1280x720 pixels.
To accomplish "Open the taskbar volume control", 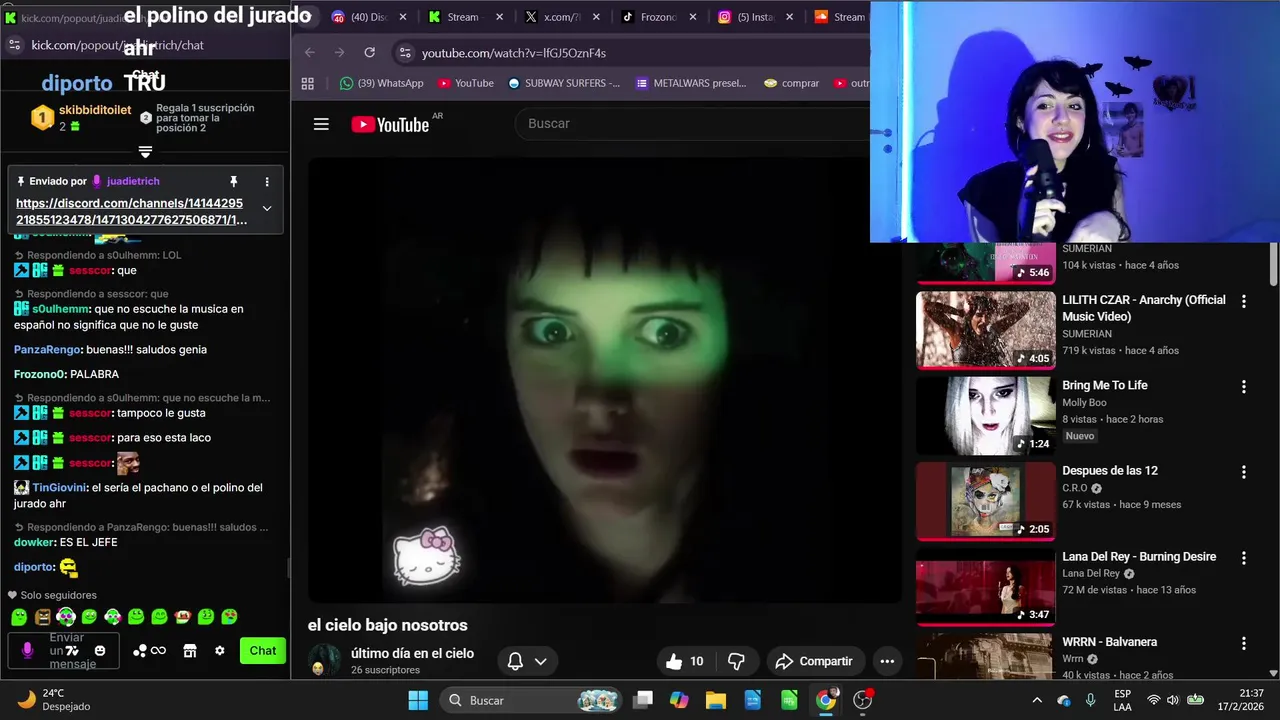I will point(1172,700).
